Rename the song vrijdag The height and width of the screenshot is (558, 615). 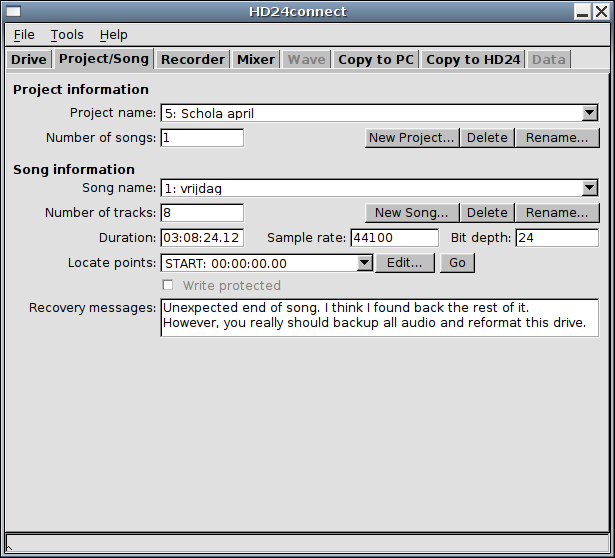tap(557, 213)
